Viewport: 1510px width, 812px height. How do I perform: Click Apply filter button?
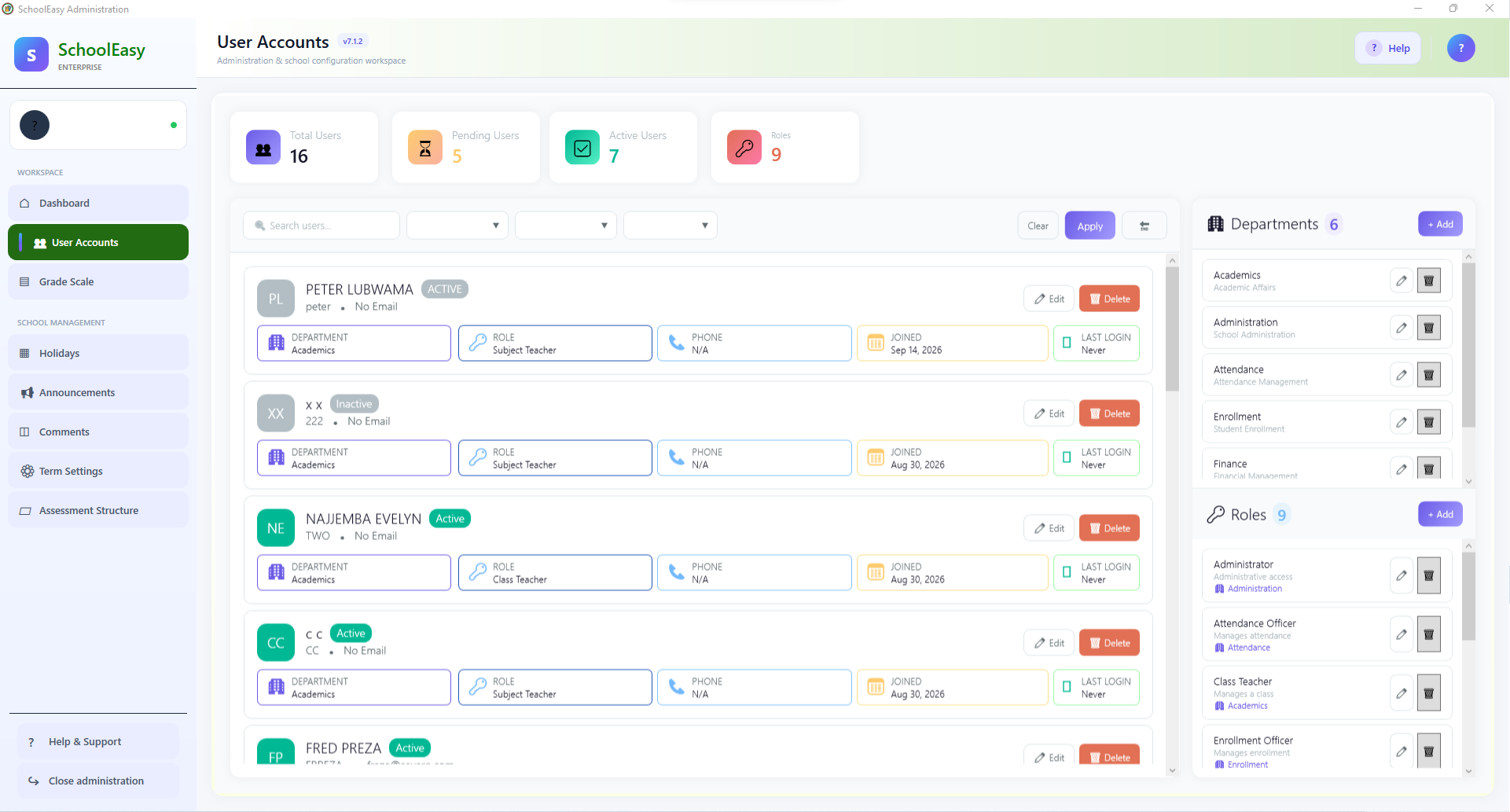point(1089,226)
